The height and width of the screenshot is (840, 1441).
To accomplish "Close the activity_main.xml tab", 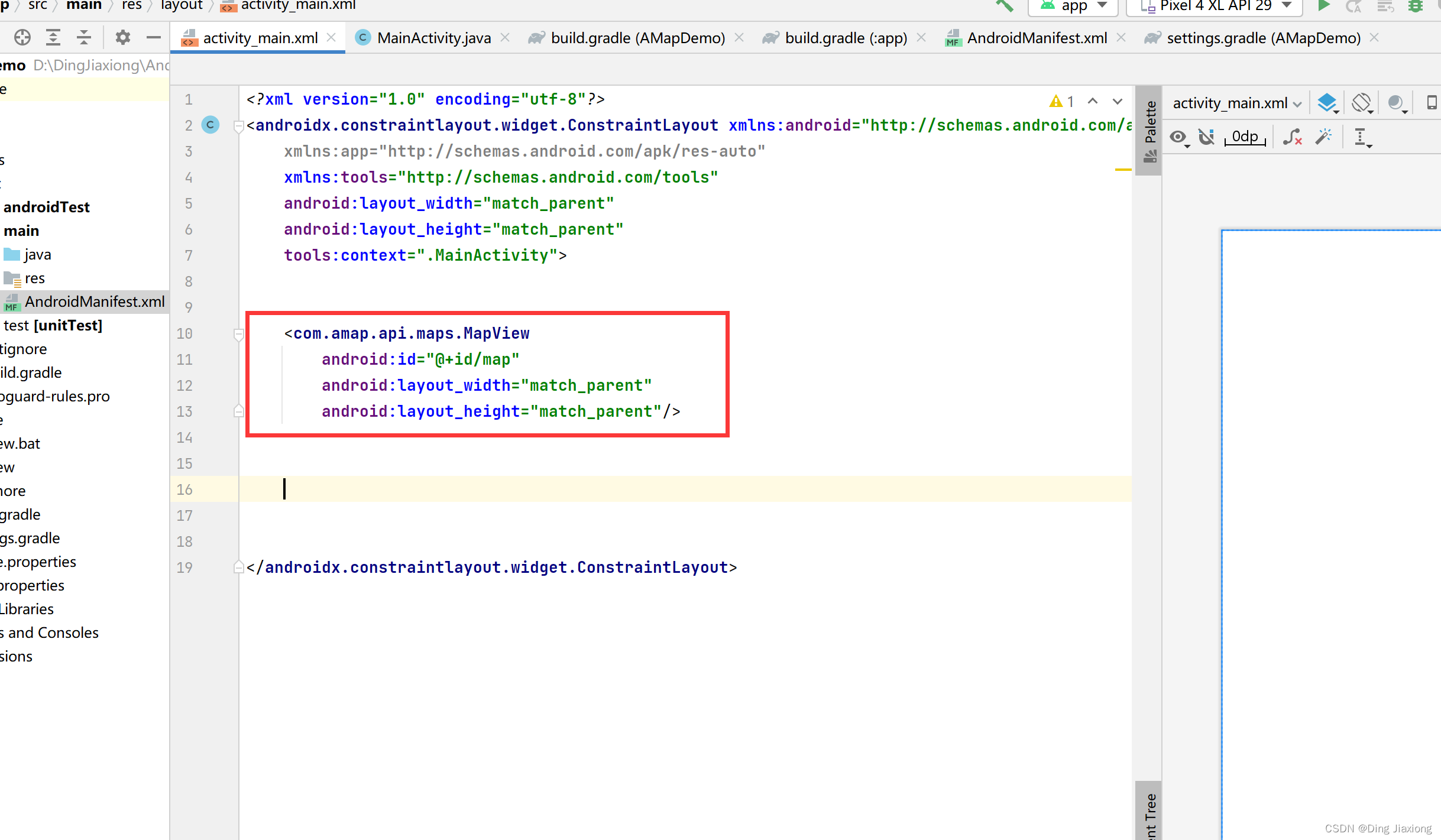I will (x=332, y=38).
